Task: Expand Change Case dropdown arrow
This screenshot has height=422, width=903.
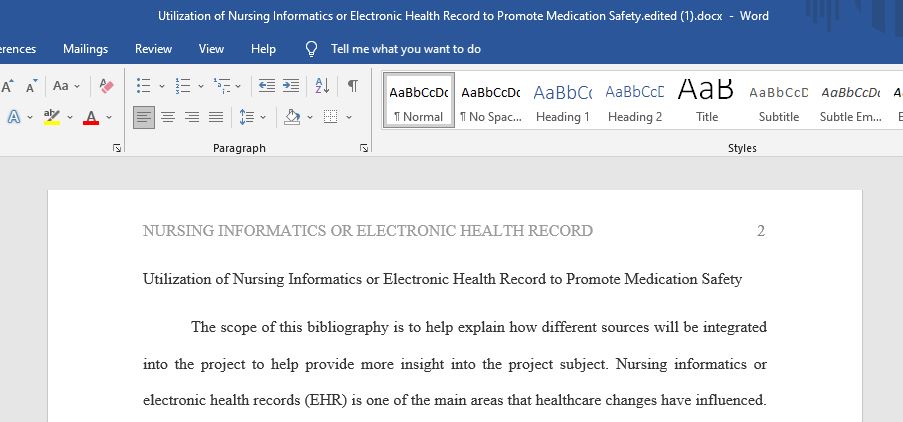Action: [77, 86]
